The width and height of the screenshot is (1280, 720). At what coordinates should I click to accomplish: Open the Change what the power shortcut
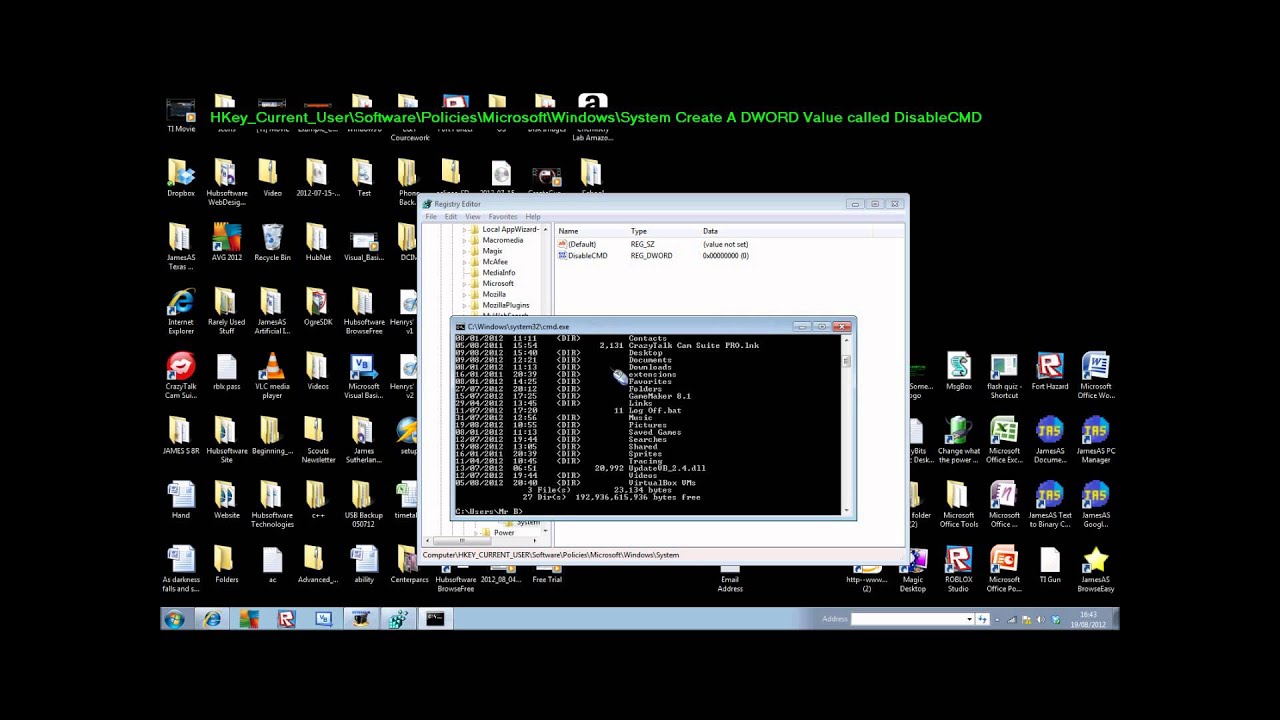click(959, 439)
